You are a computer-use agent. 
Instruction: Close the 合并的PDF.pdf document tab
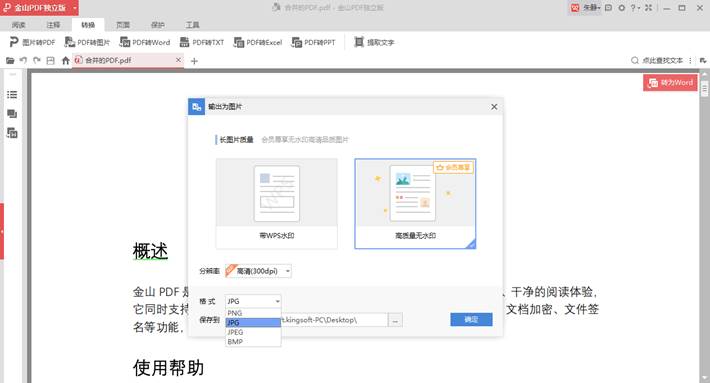pyautogui.click(x=178, y=60)
